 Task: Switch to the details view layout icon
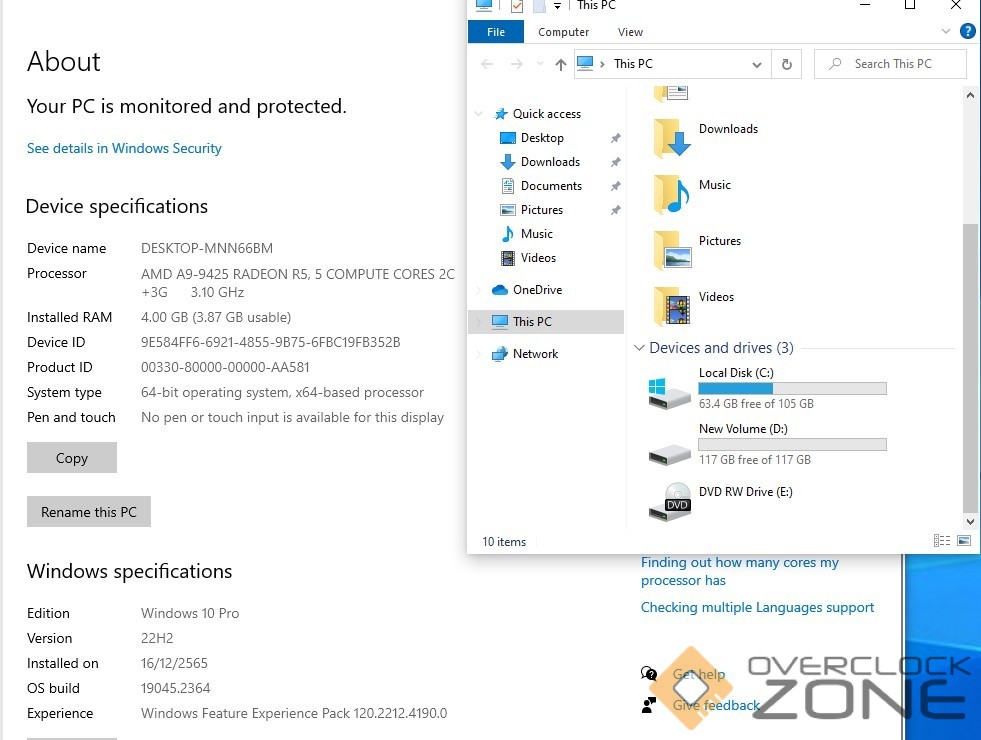942,540
